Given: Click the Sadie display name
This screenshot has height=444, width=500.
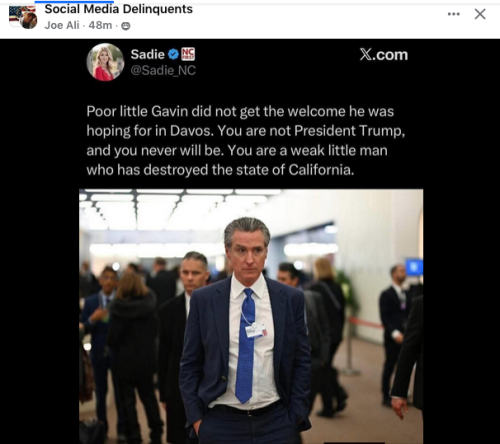Looking at the screenshot, I should point(147,54).
